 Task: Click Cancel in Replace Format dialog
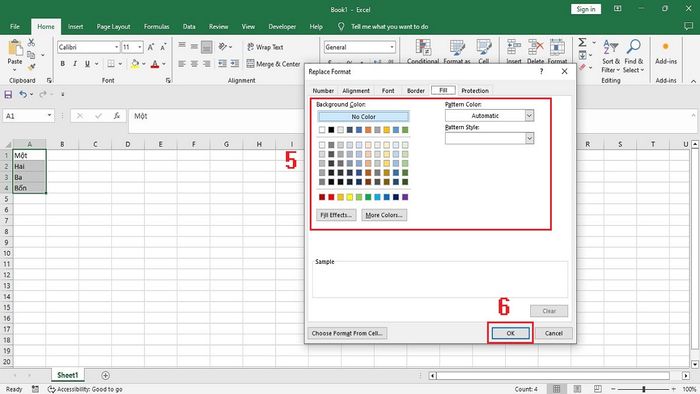pos(554,333)
